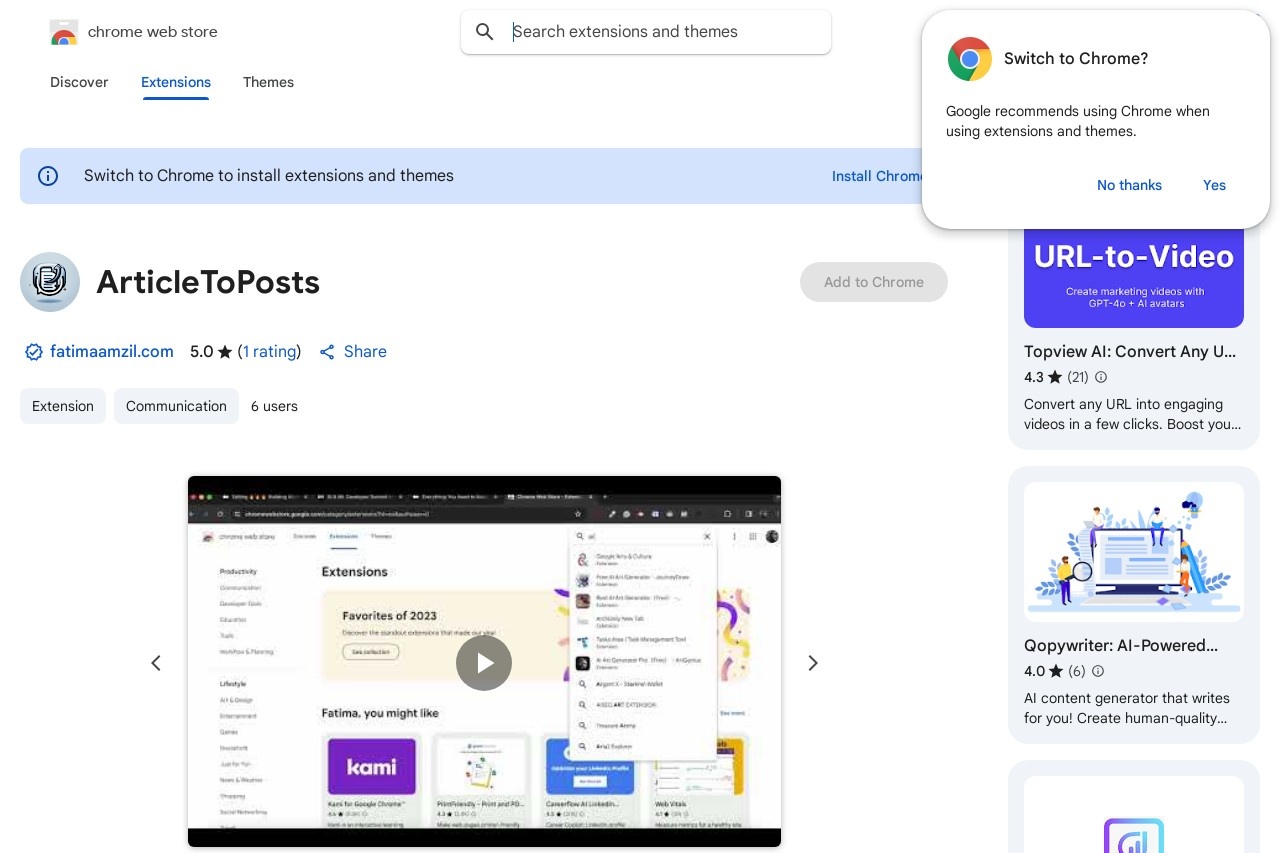Open the Themes tab

point(268,82)
